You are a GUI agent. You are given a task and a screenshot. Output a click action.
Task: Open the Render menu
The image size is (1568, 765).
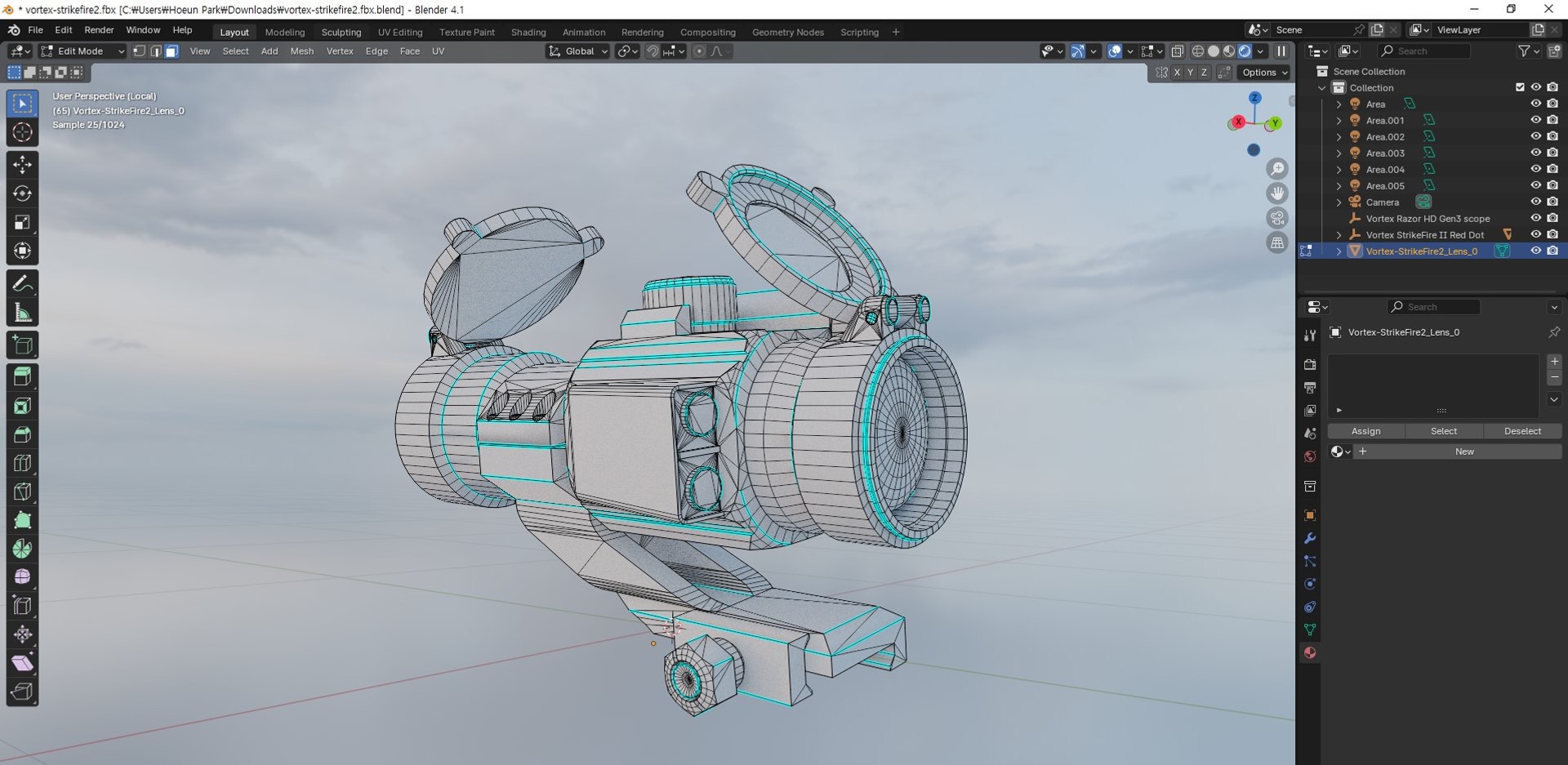pos(99,30)
